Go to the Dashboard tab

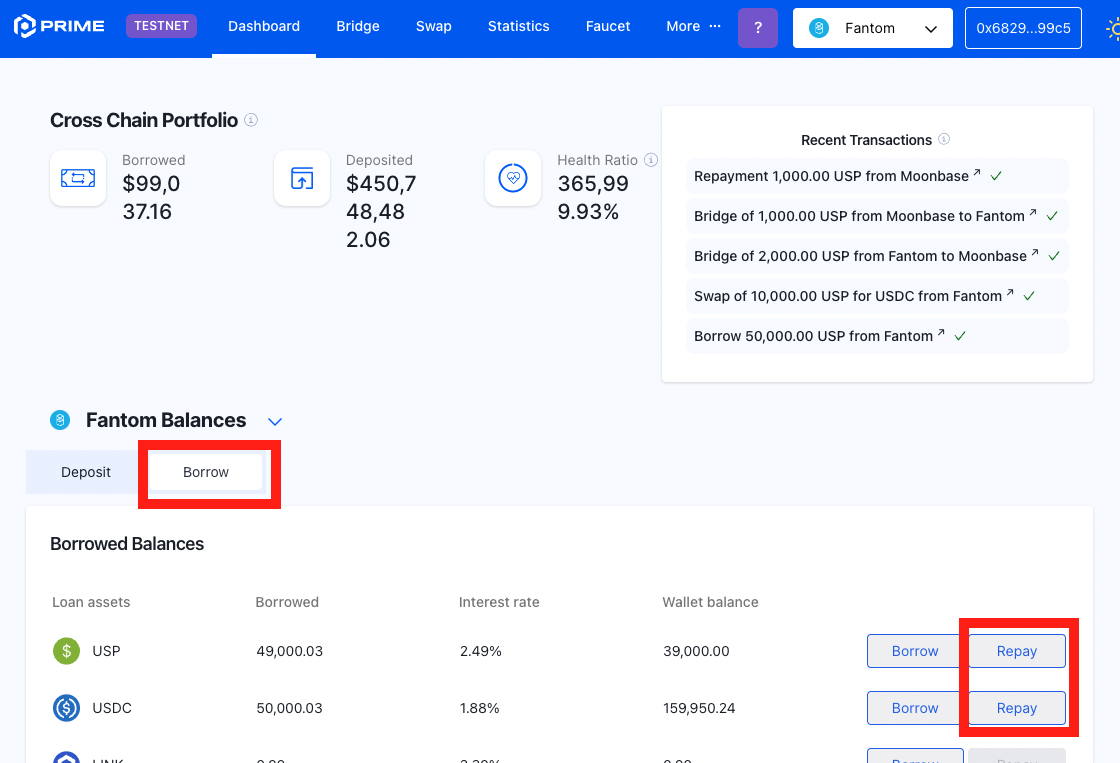tap(264, 26)
